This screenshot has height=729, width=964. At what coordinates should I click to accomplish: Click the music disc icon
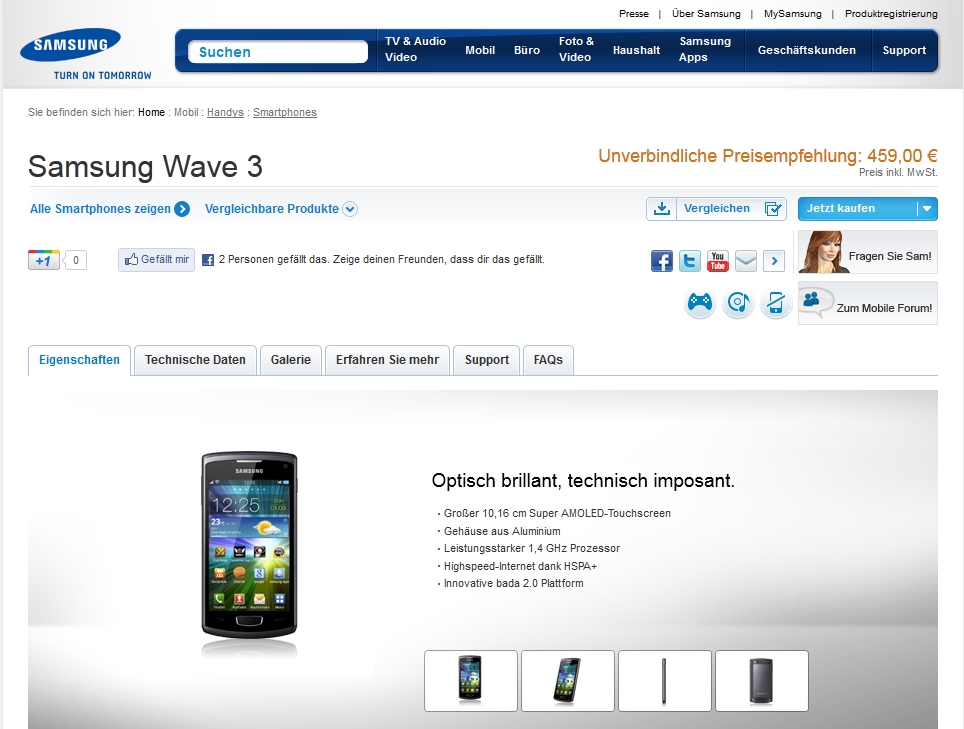coord(738,303)
